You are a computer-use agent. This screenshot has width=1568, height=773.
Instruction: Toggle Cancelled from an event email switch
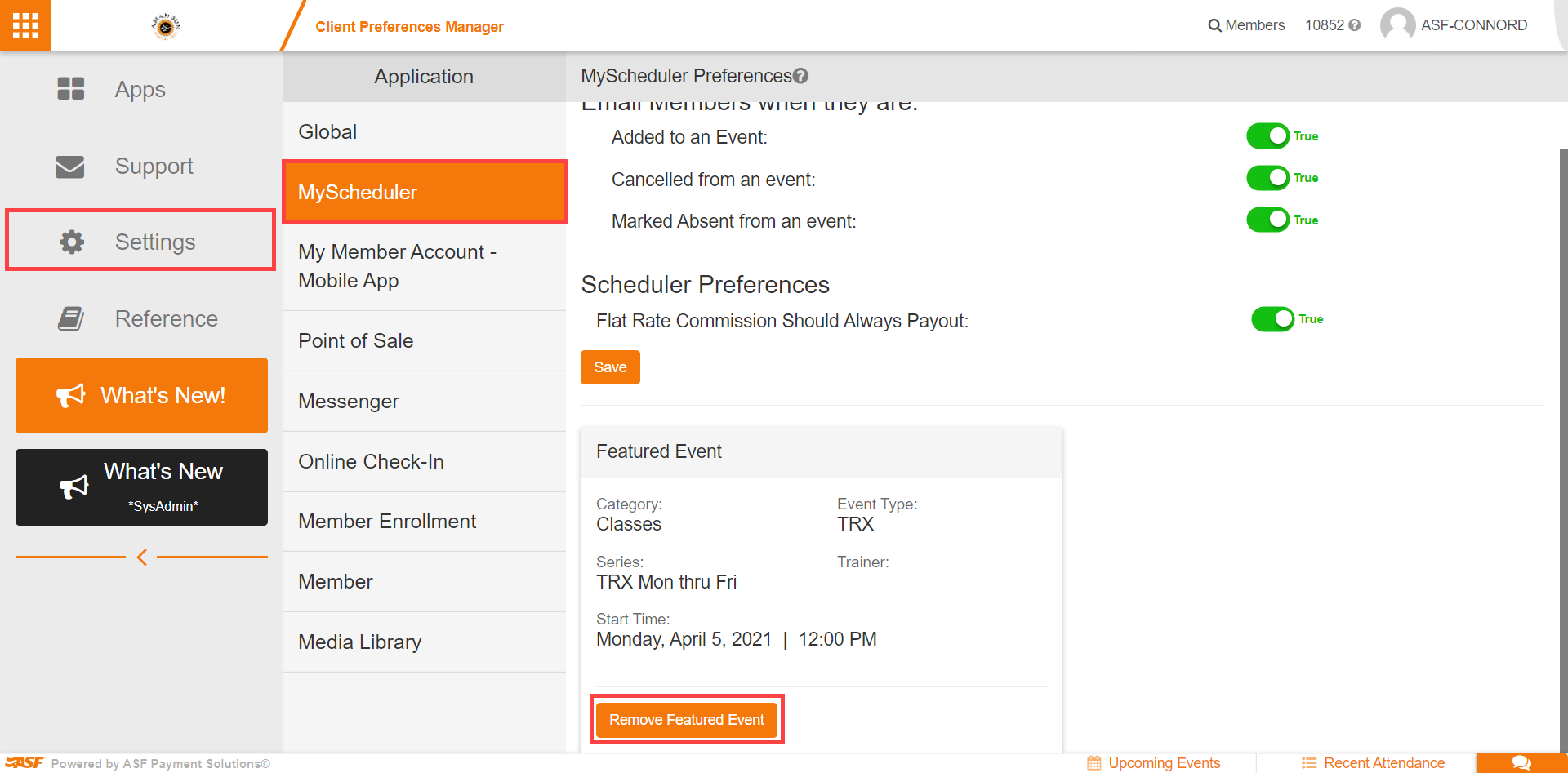point(1267,178)
